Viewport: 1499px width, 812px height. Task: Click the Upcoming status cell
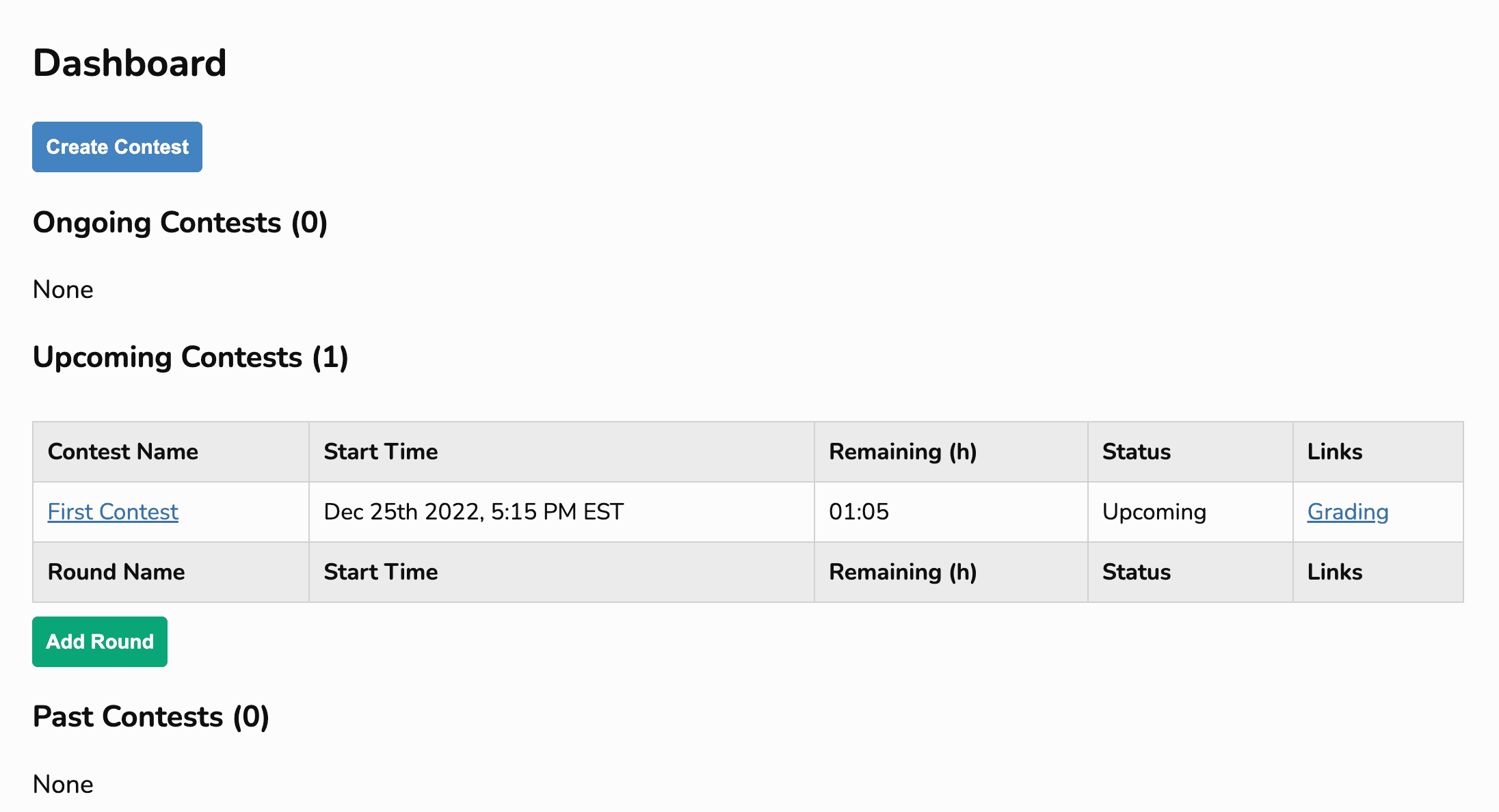[1154, 511]
